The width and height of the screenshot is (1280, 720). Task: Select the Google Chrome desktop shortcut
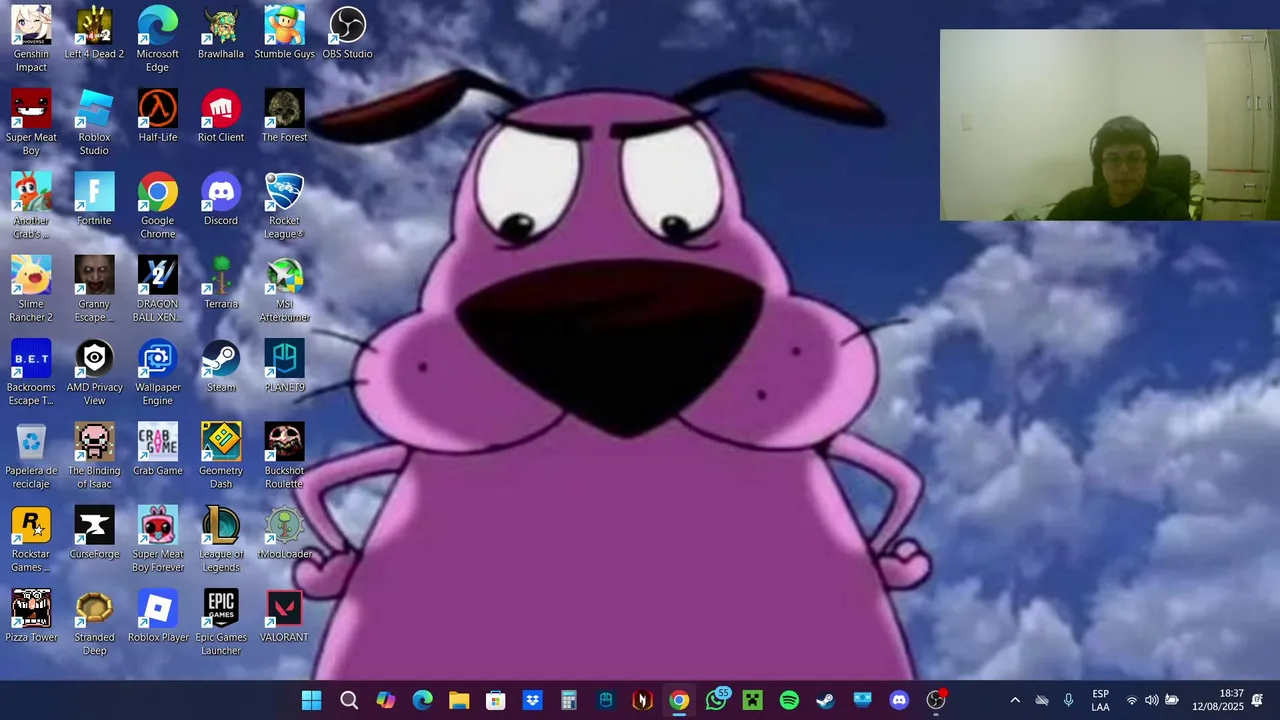coord(157,206)
